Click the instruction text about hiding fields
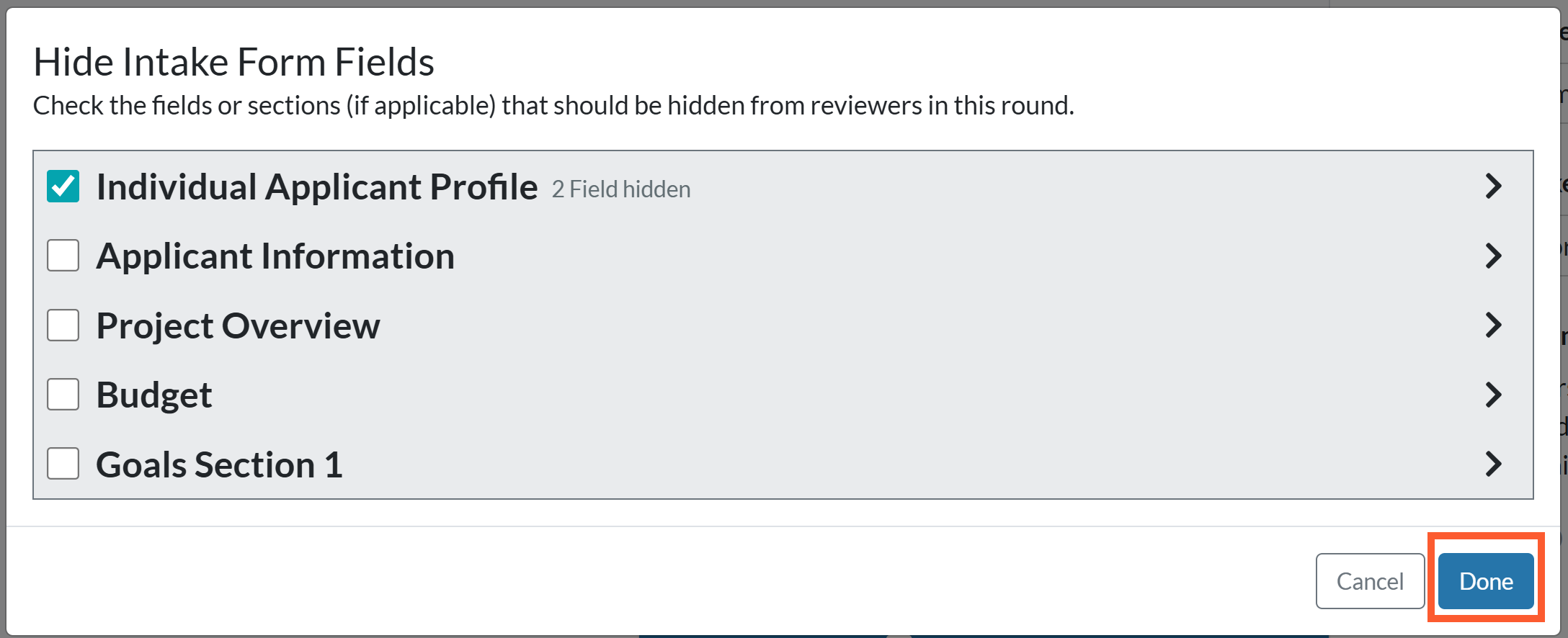 point(553,106)
